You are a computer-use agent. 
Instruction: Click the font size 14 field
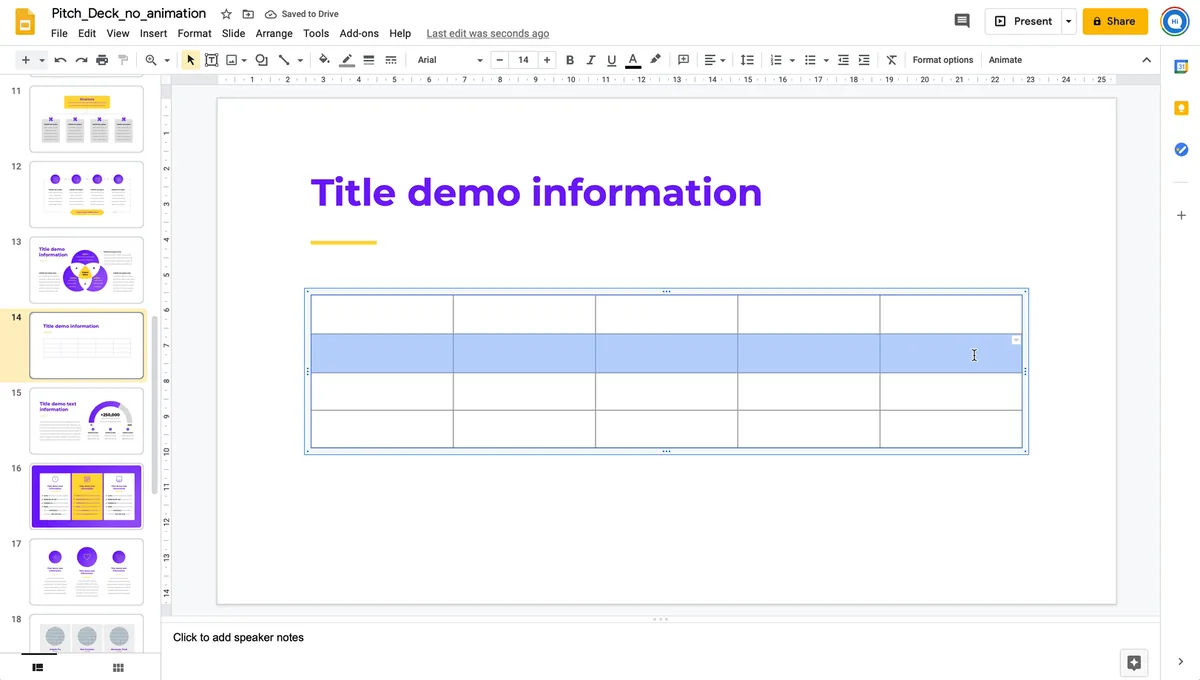coord(523,60)
